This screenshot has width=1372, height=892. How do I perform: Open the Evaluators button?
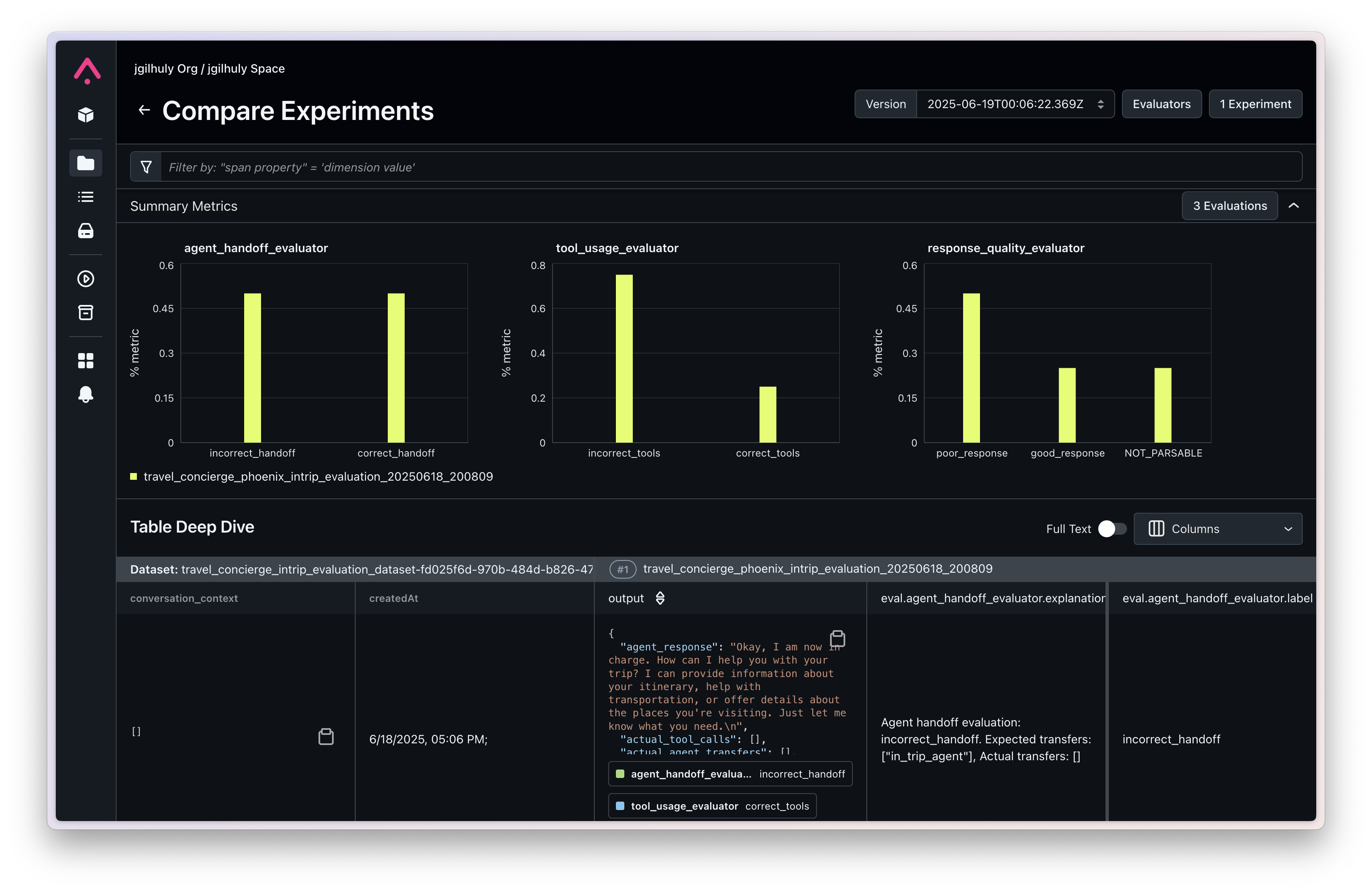click(1161, 104)
